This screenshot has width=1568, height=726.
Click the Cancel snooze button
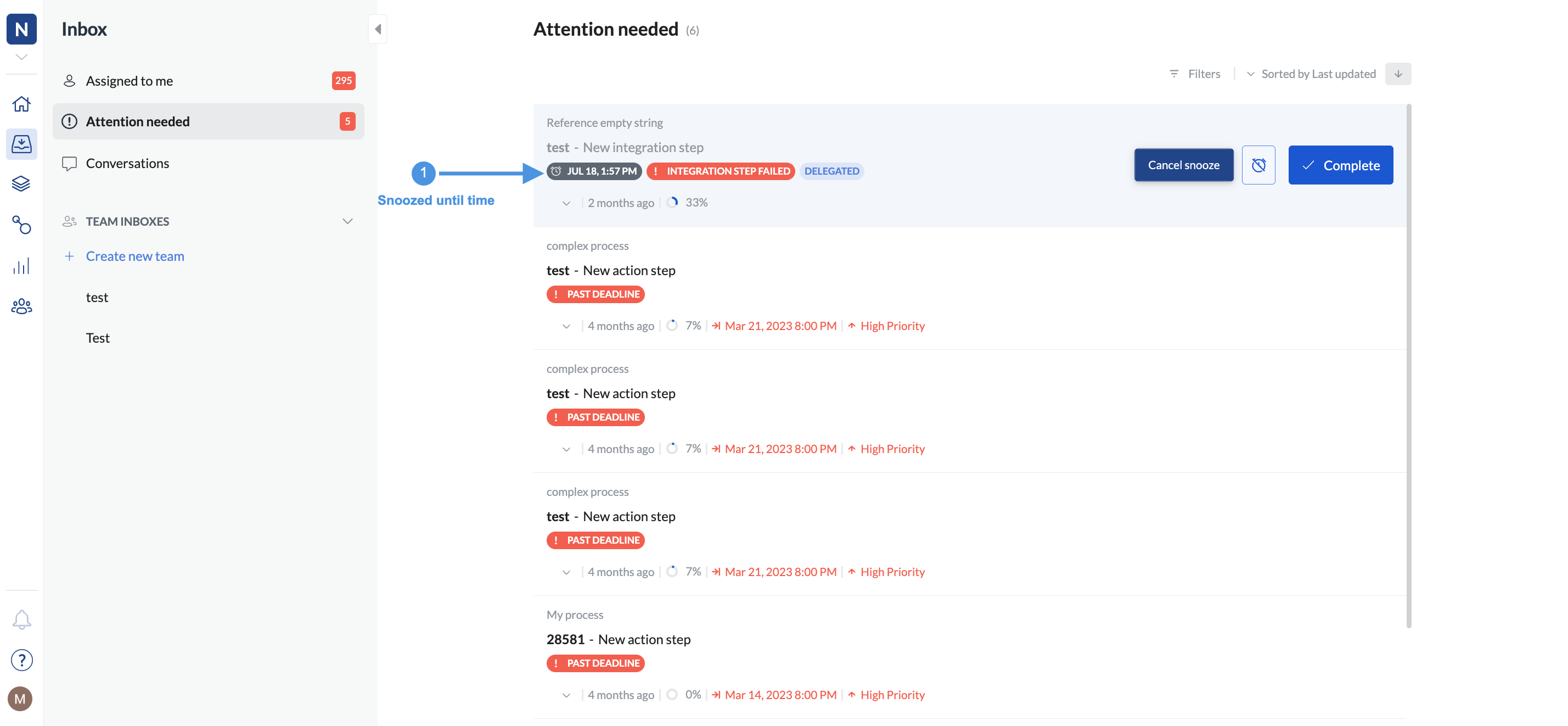(1183, 165)
